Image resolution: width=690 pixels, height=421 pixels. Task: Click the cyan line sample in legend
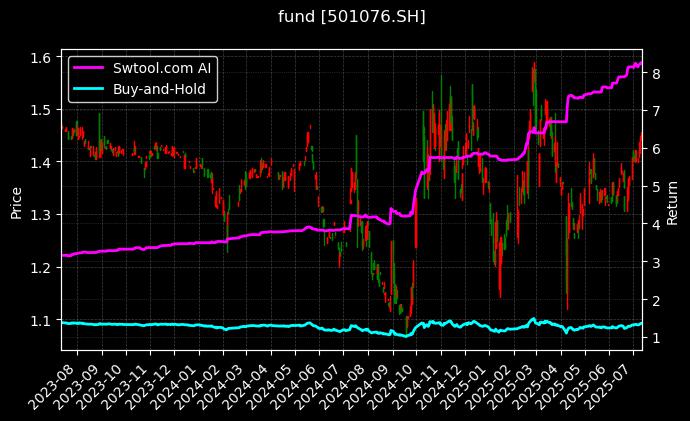(90, 89)
